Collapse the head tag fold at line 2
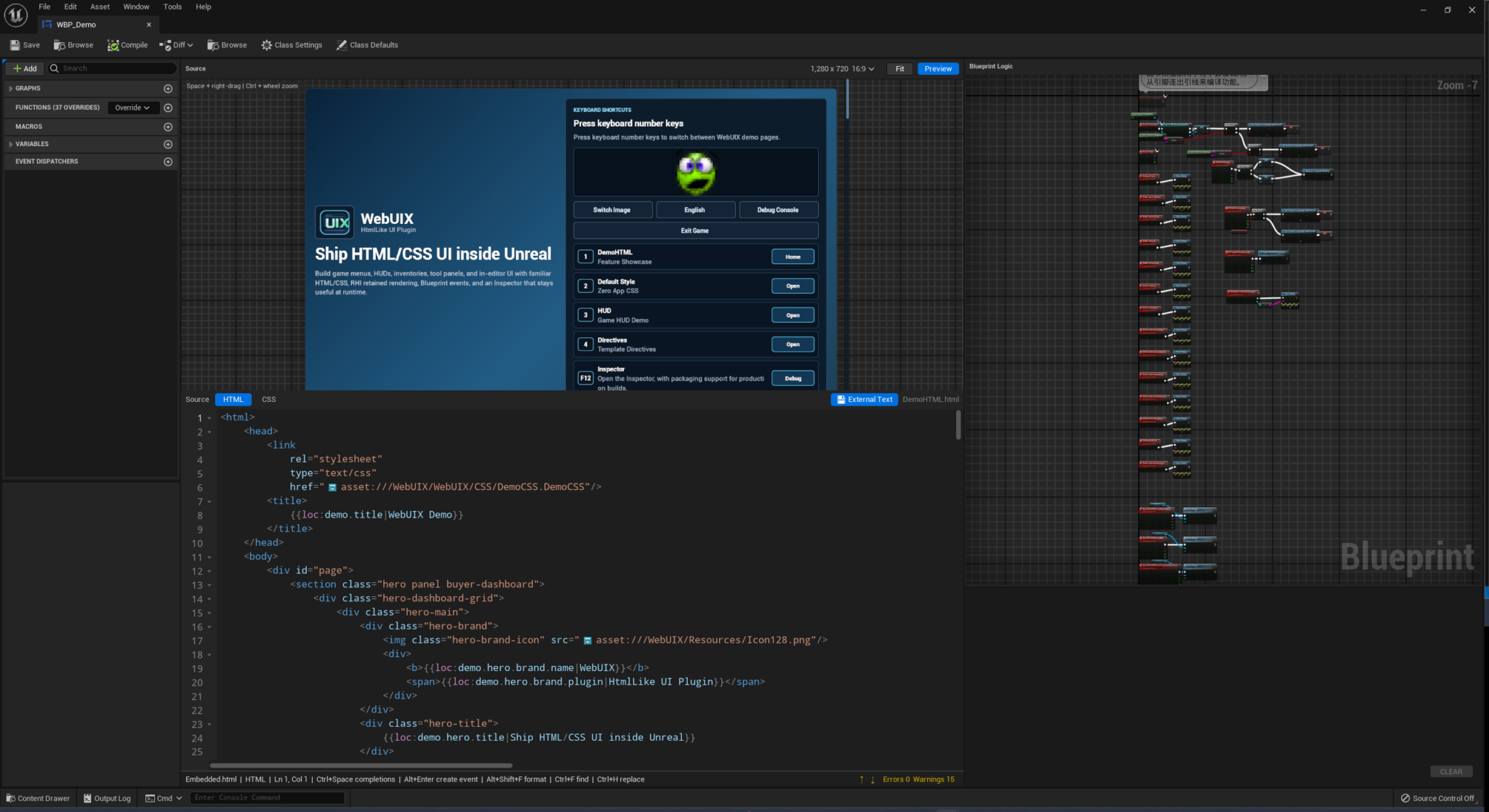Image resolution: width=1489 pixels, height=812 pixels. pos(209,432)
